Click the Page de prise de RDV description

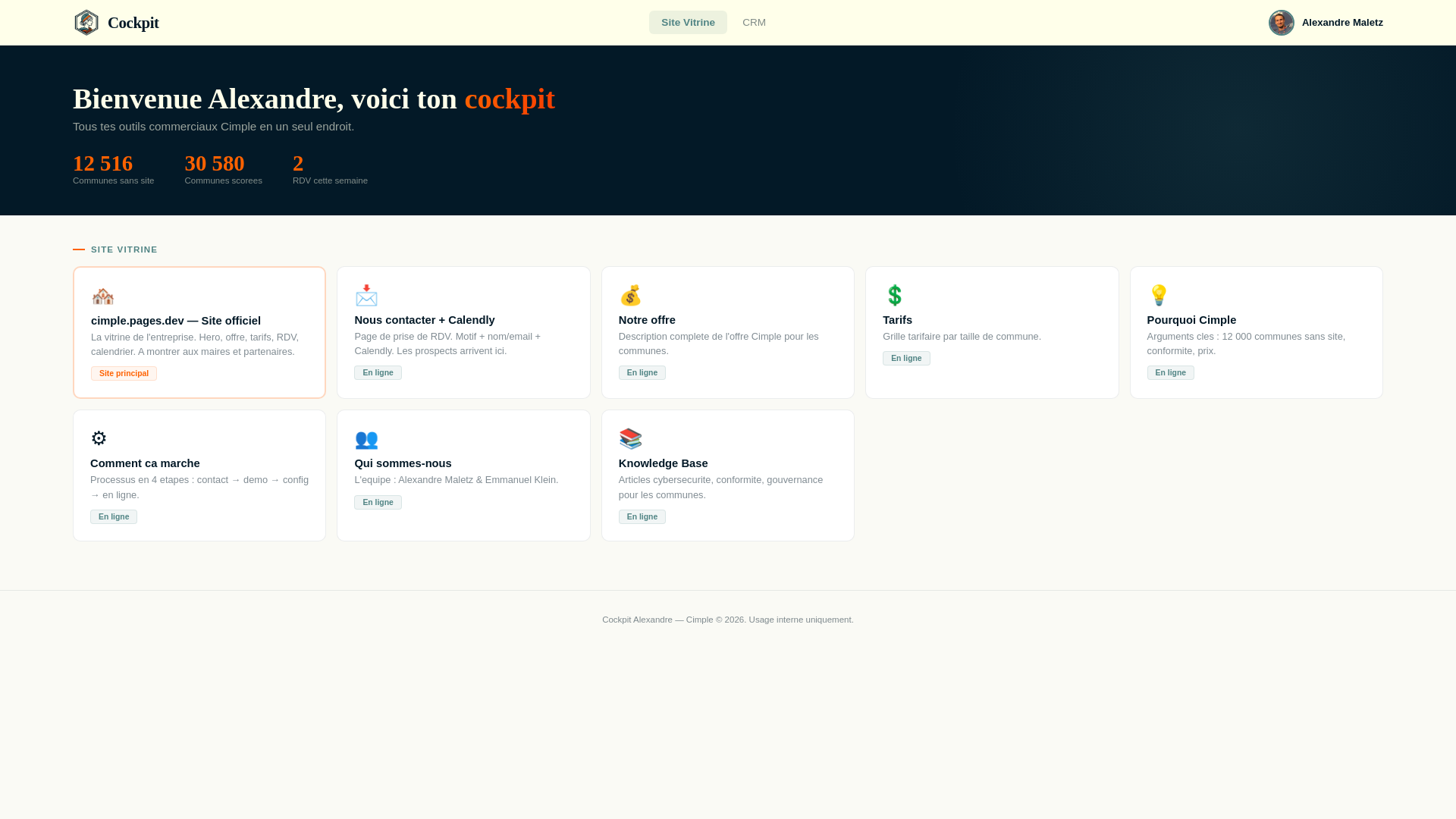(x=447, y=344)
